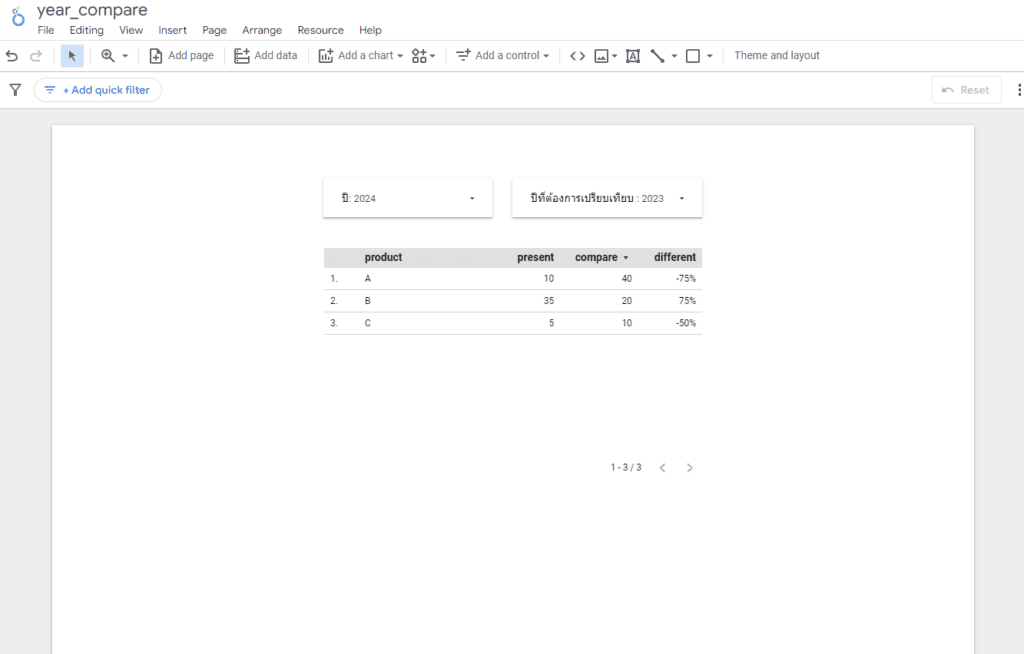Screen dimensions: 1024x654
Task: Open the three-dot more options menu
Action: coord(1018,90)
